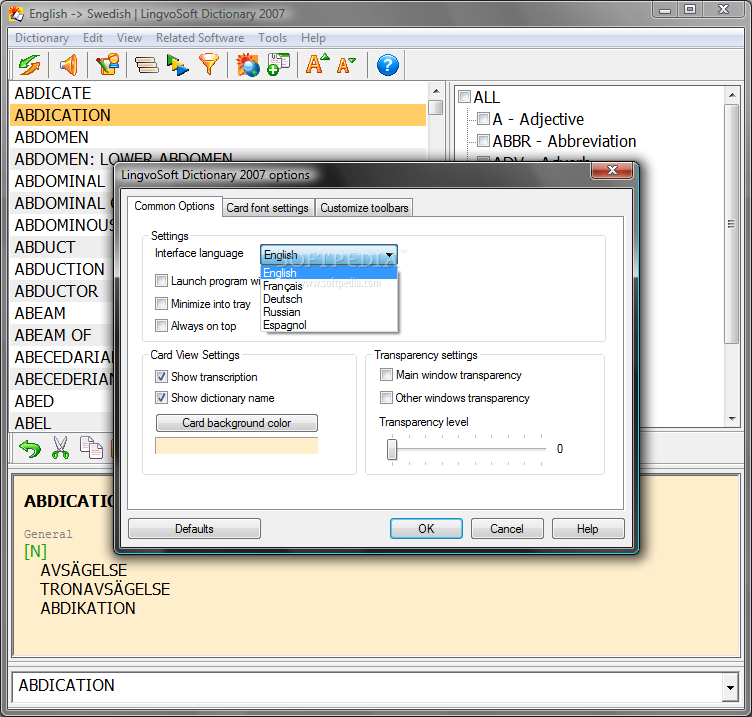Viewport: 752px width, 717px height.
Task: Decrease font size with smaller A icon
Action: pos(346,65)
